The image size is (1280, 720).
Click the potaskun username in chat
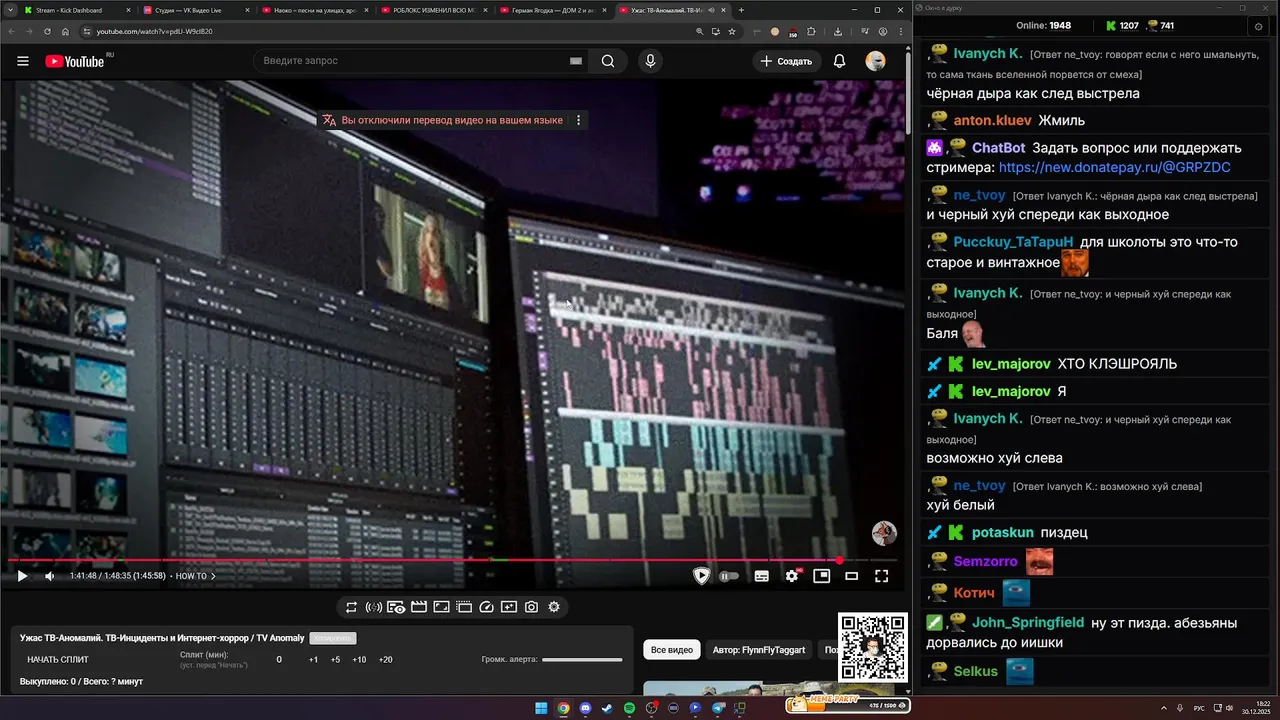(x=1001, y=533)
